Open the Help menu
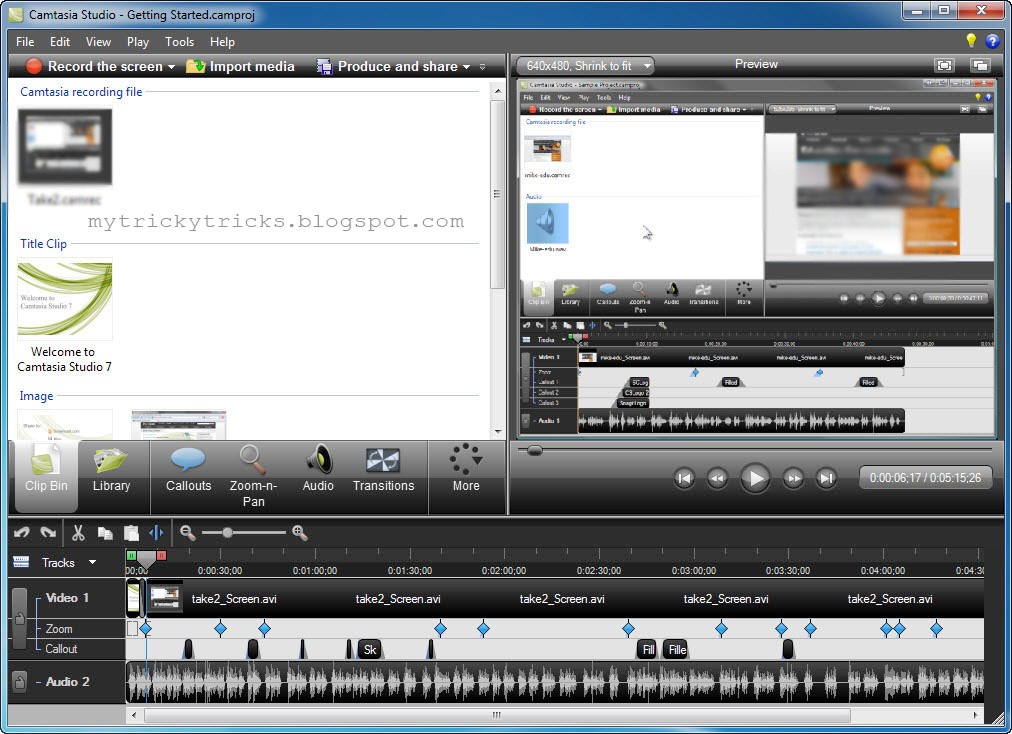1012x734 pixels. click(x=222, y=41)
